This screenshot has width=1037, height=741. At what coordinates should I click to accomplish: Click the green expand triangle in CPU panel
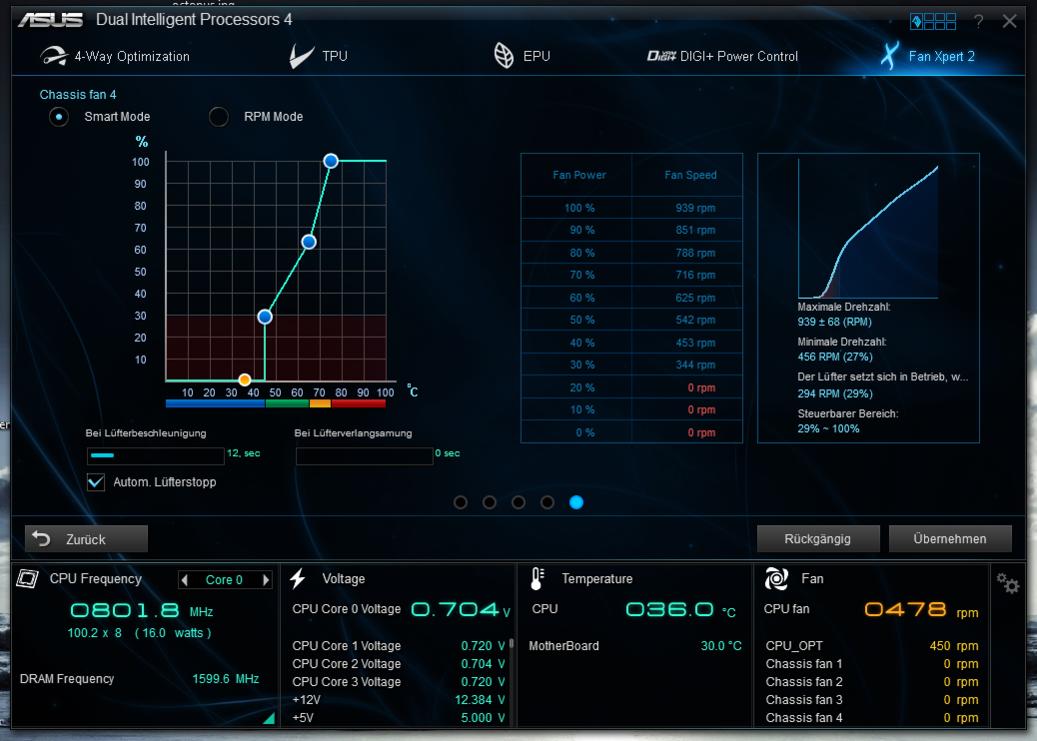270,718
